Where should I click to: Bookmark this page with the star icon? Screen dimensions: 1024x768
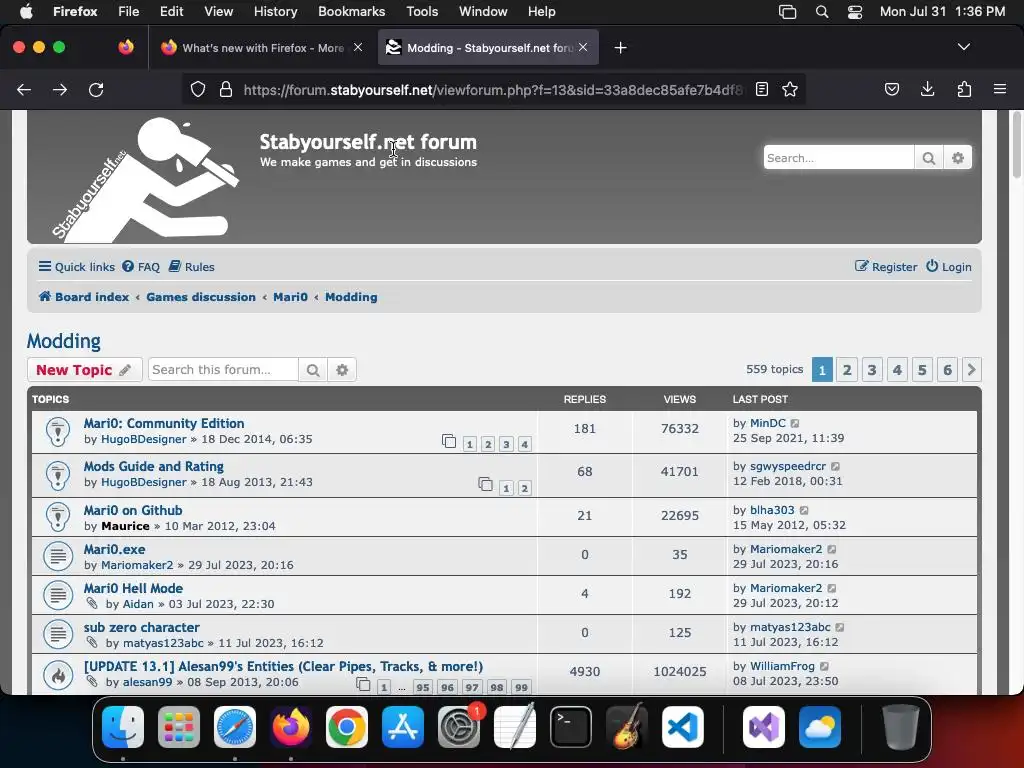(x=790, y=89)
